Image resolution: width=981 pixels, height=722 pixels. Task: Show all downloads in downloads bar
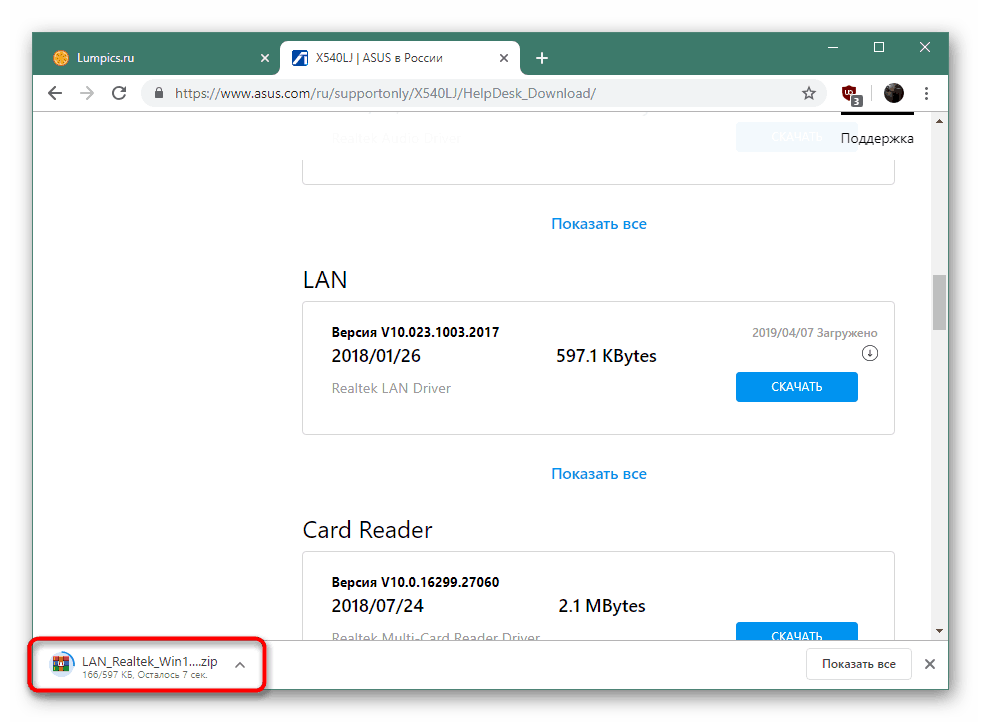point(858,664)
